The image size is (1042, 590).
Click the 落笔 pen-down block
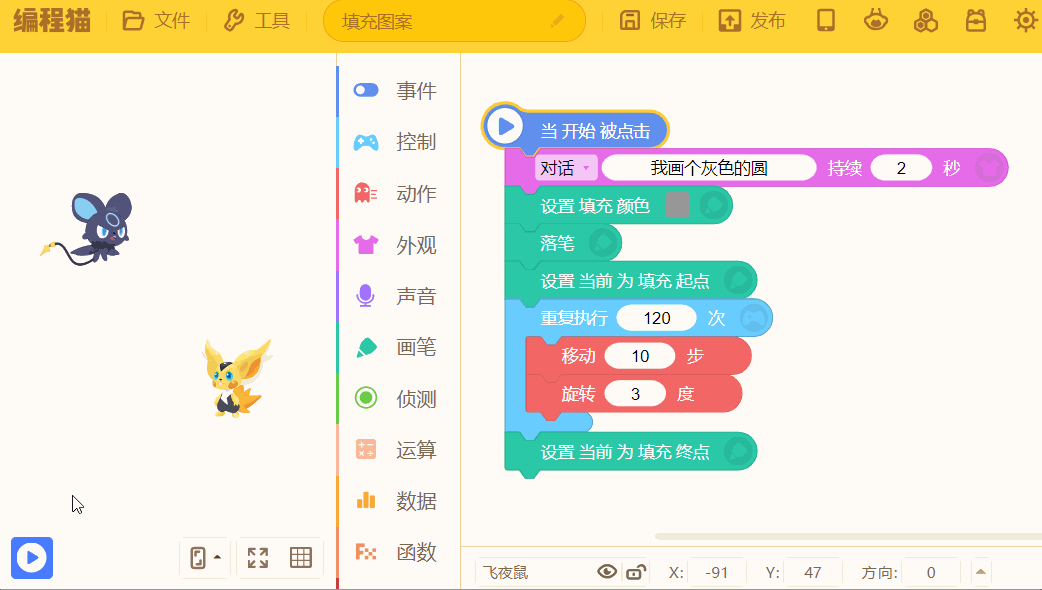click(x=563, y=243)
